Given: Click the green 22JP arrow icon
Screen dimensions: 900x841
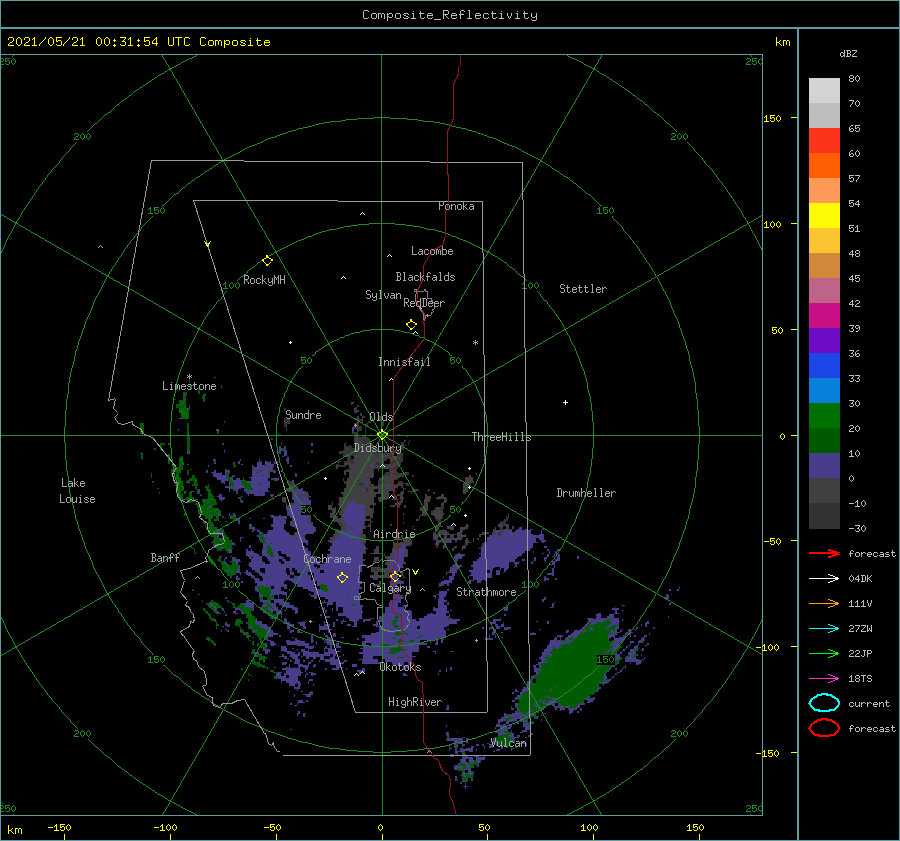Looking at the screenshot, I should click(x=824, y=653).
